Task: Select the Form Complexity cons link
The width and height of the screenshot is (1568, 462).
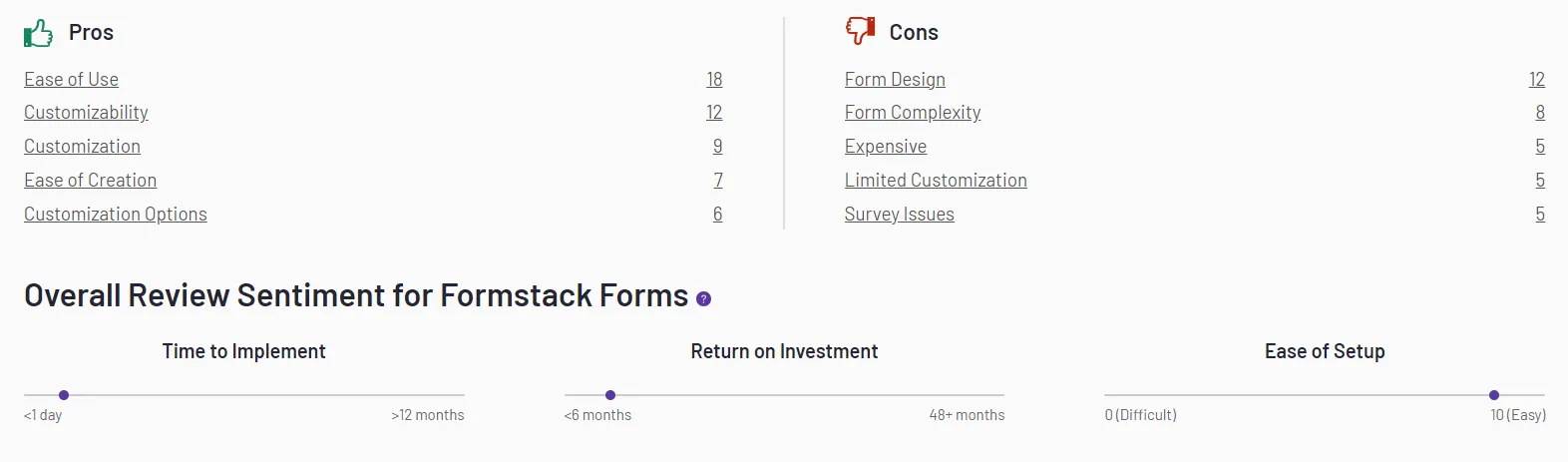Action: pyautogui.click(x=913, y=113)
